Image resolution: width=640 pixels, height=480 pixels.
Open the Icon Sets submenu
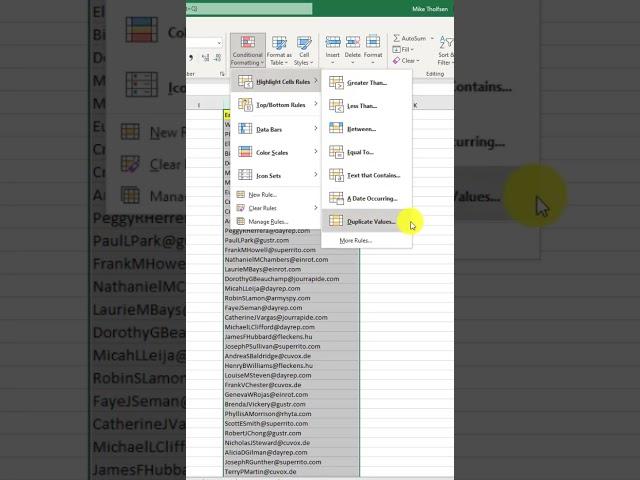pos(276,176)
